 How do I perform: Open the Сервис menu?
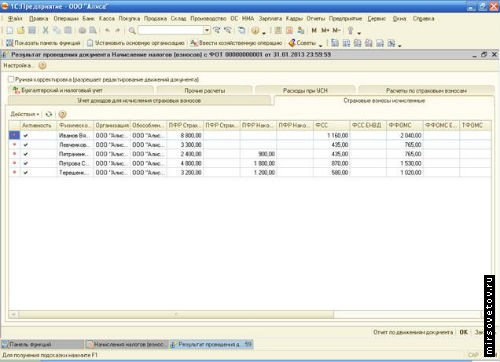click(x=376, y=19)
